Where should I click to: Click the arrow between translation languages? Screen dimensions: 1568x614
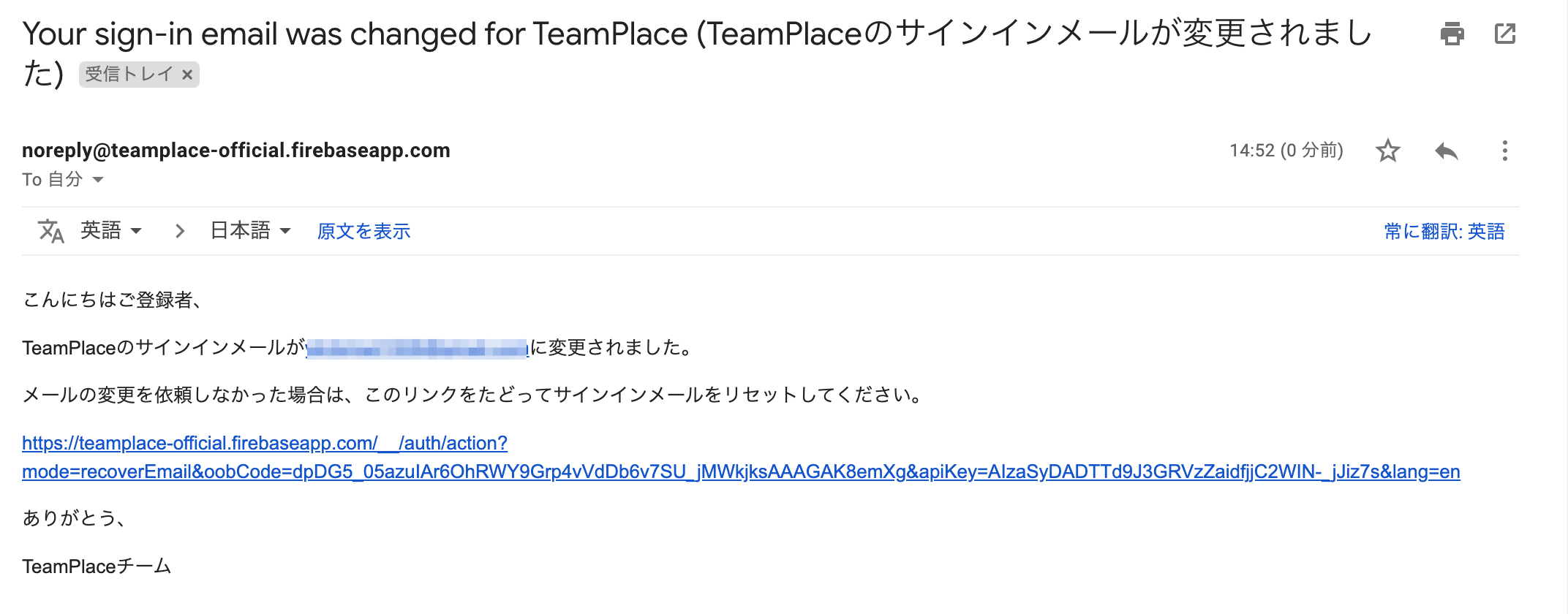(180, 231)
